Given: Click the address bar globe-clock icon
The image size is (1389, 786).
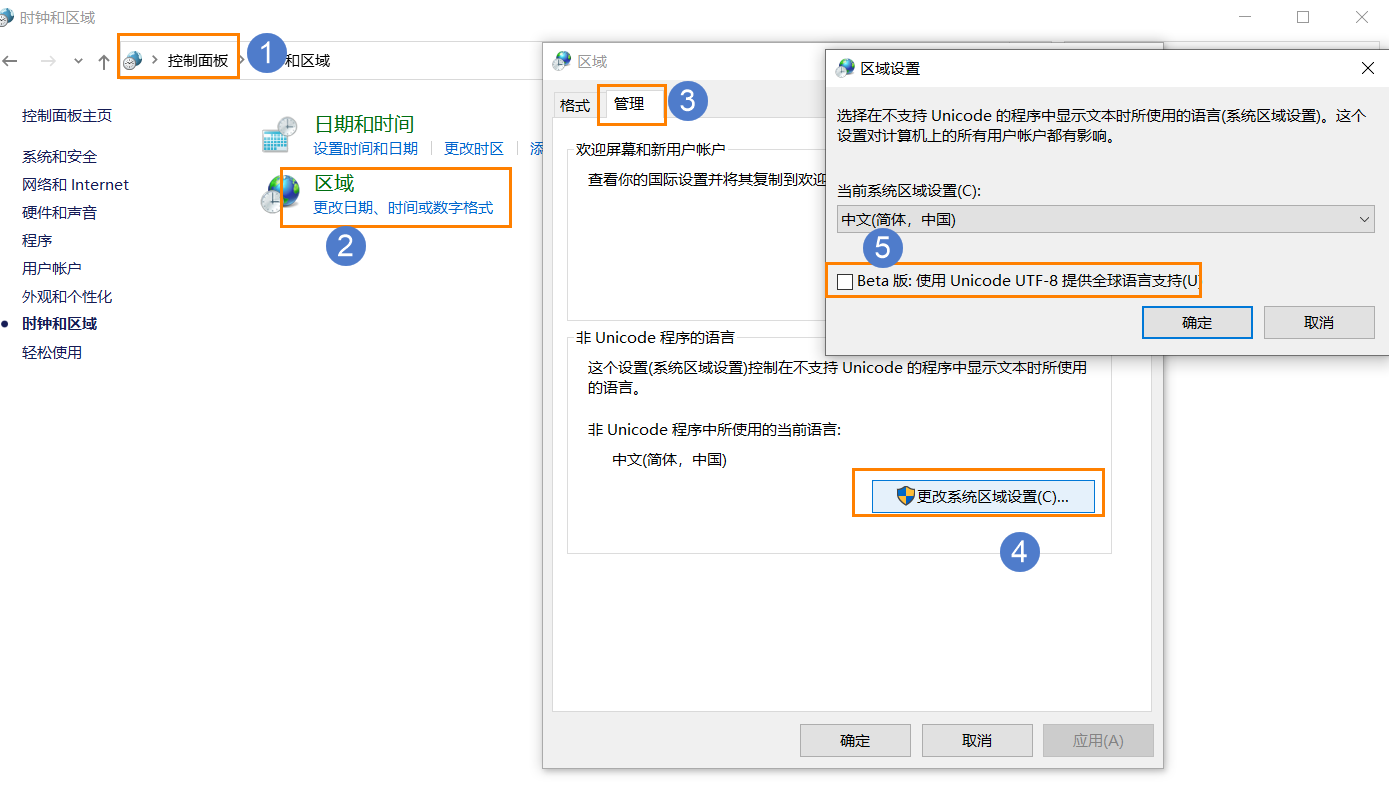Looking at the screenshot, I should (132, 61).
